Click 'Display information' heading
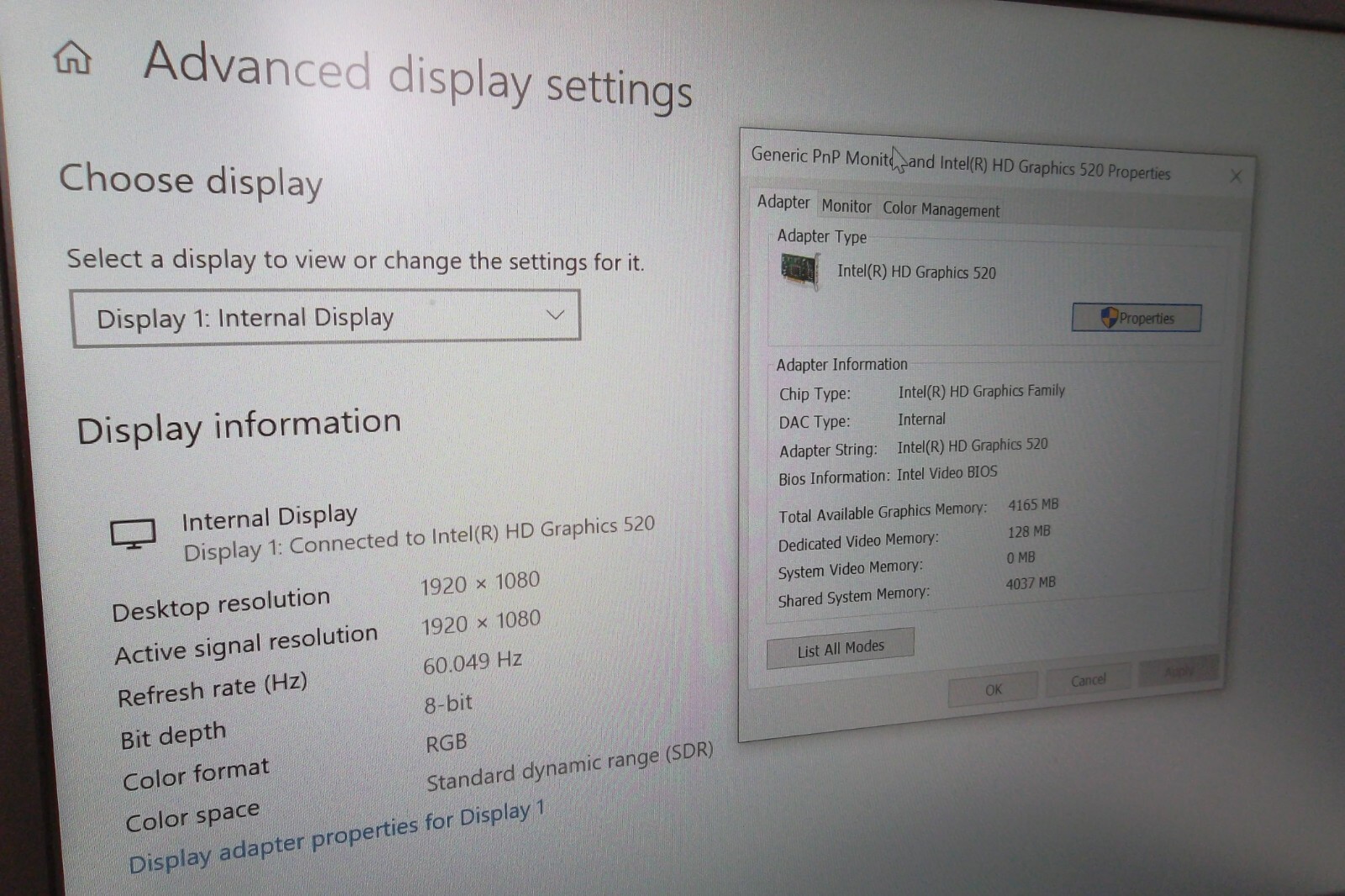The height and width of the screenshot is (896, 1345). tap(239, 425)
